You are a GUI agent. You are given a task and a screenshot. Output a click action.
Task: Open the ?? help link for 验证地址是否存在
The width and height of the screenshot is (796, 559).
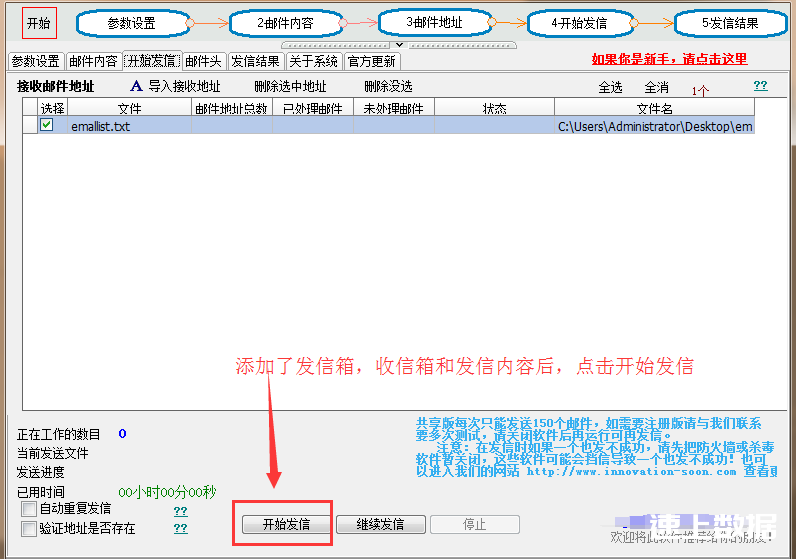pos(181,528)
